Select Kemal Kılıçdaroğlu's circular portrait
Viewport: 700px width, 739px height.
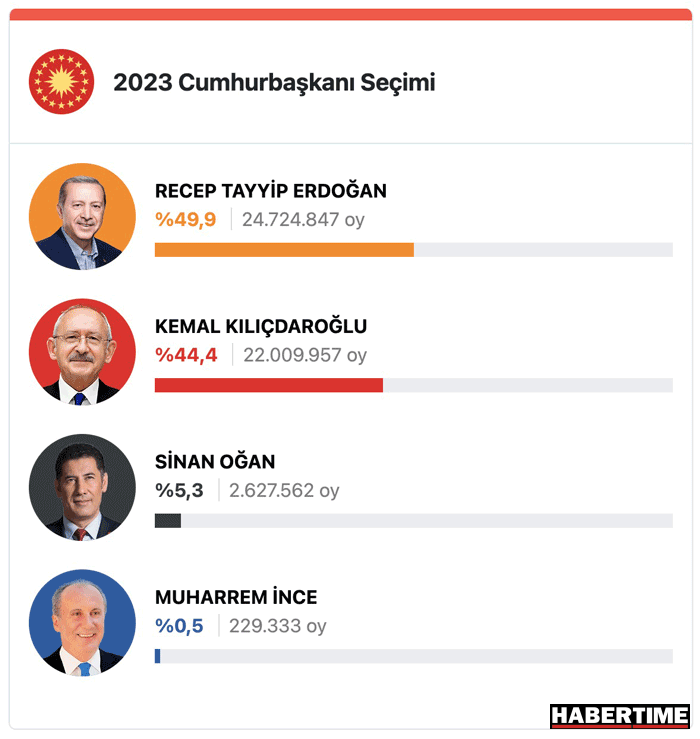coord(82,352)
